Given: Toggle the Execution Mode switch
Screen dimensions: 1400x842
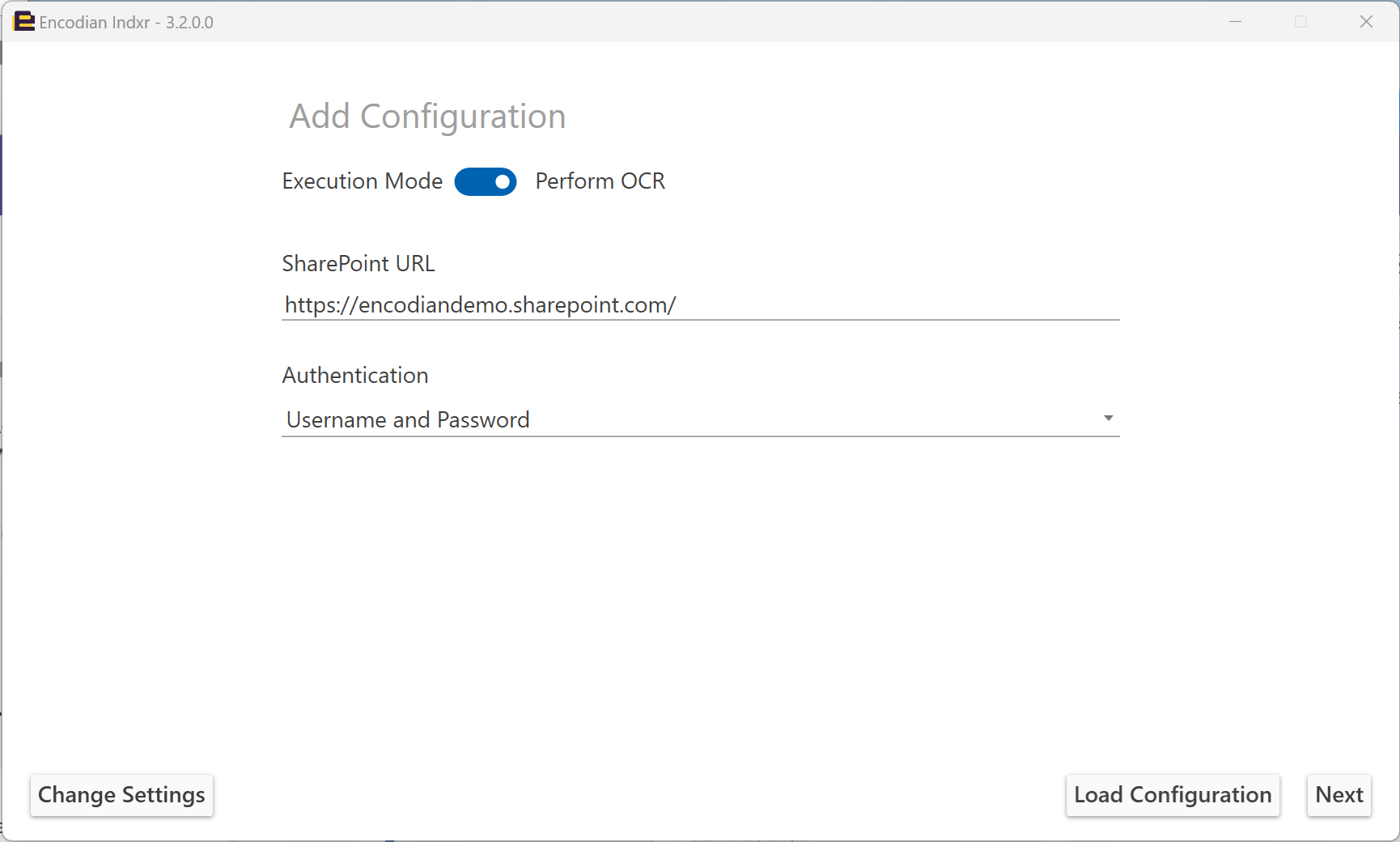Looking at the screenshot, I should [486, 181].
